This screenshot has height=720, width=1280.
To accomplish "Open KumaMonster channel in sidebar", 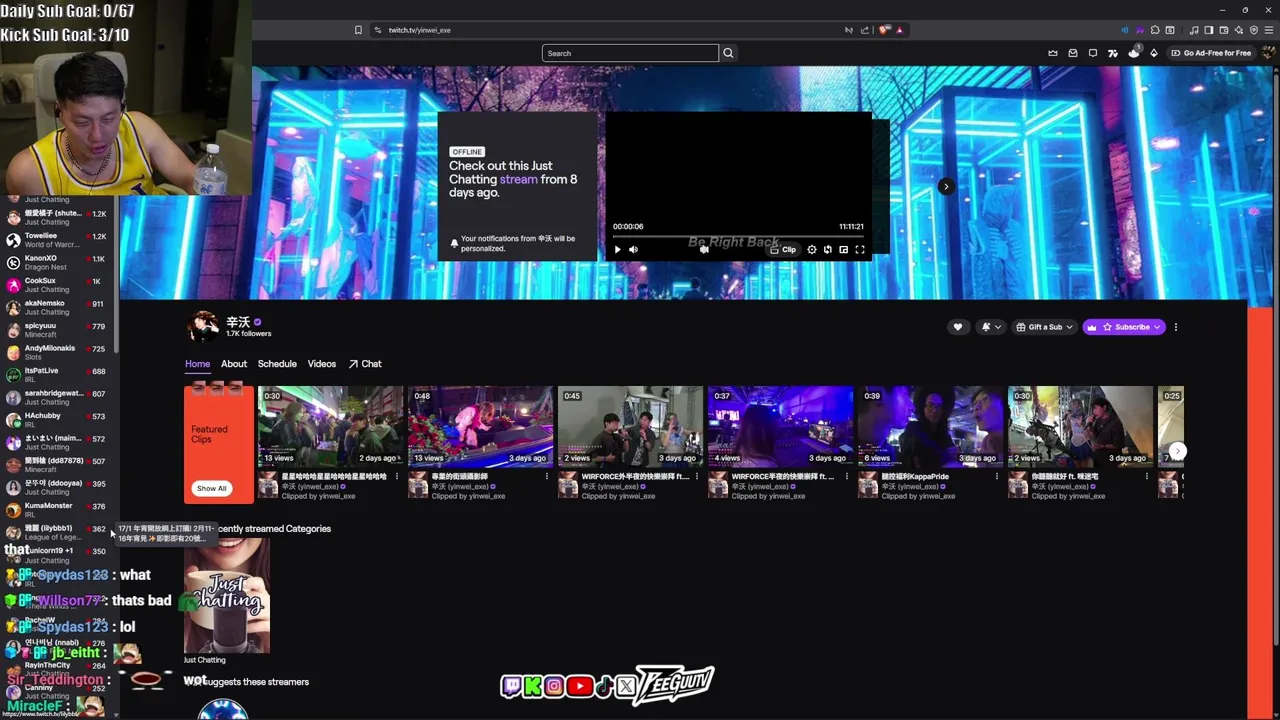I will pos(58,510).
